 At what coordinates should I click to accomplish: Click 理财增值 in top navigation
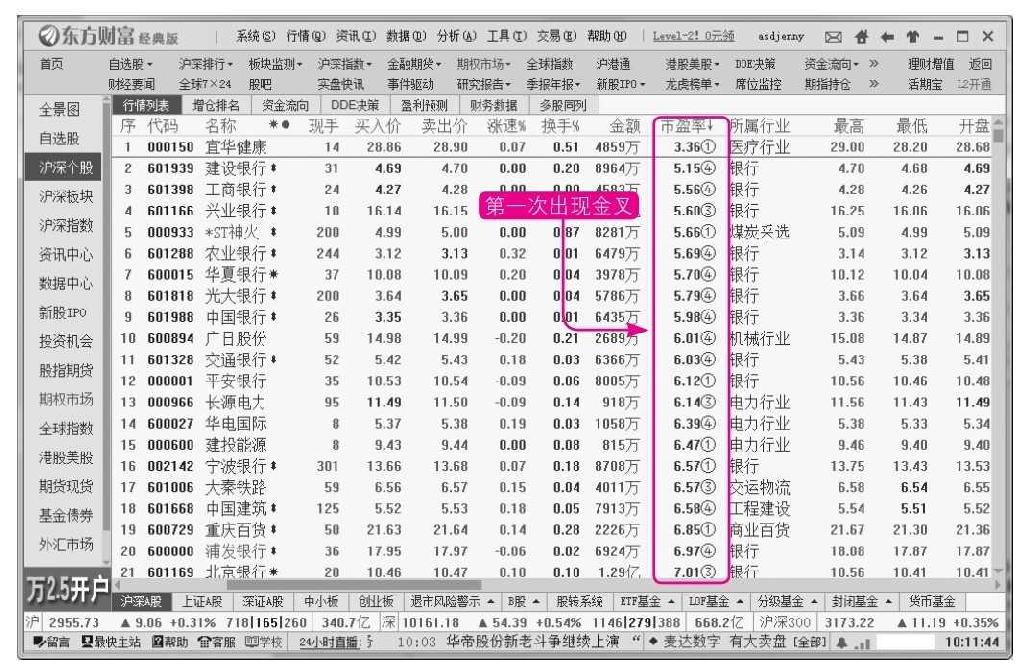coord(930,64)
